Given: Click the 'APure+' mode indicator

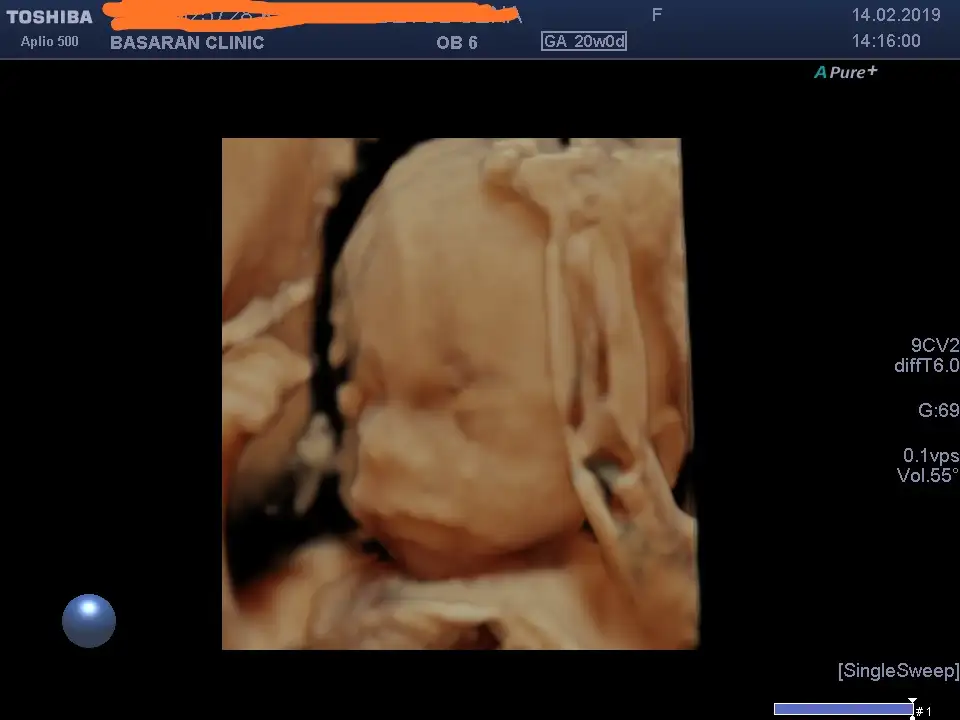Looking at the screenshot, I should pos(846,72).
